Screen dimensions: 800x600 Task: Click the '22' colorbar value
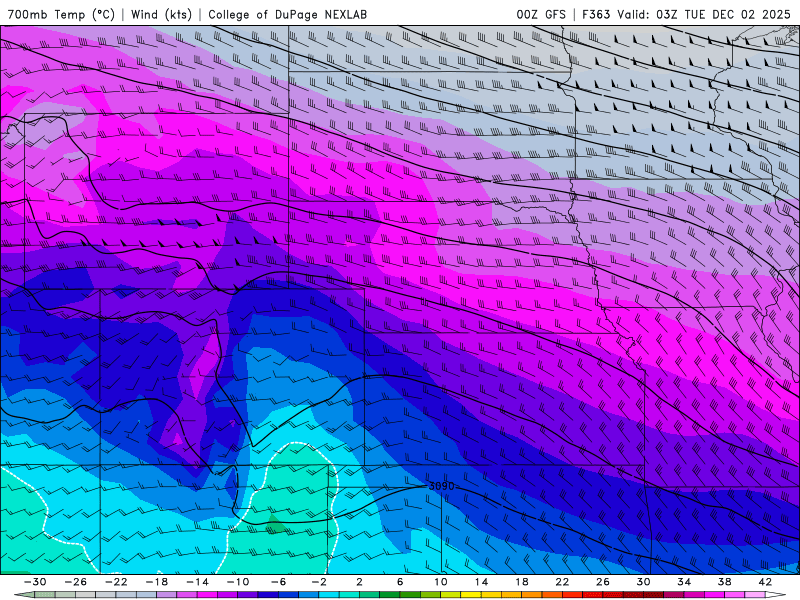pyautogui.click(x=562, y=582)
